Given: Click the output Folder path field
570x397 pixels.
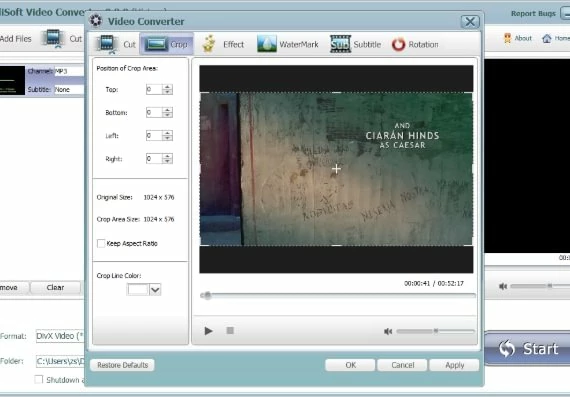Looking at the screenshot, I should click(60, 361).
